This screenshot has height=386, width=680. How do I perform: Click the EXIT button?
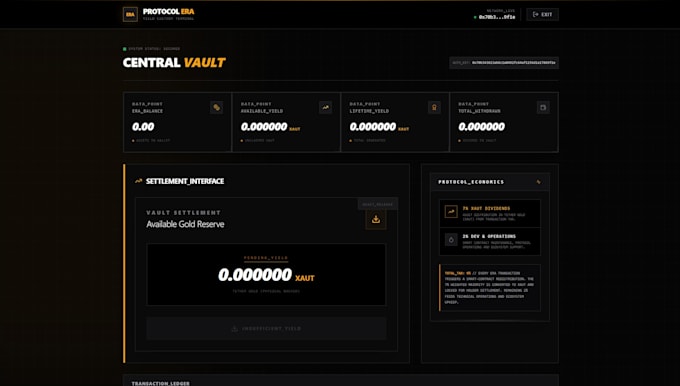[x=543, y=14]
